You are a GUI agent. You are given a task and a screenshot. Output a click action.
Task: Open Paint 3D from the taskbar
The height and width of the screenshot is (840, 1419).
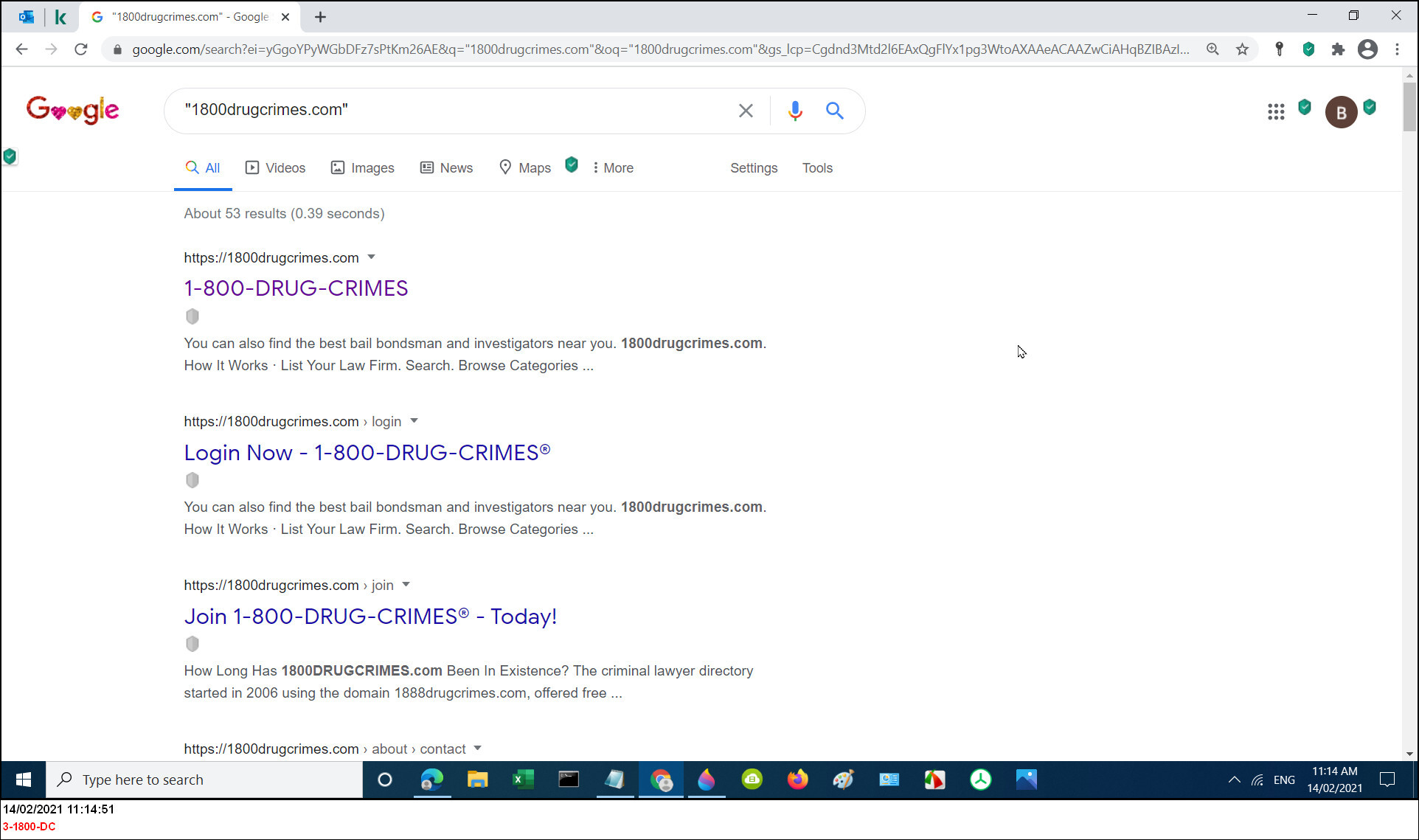tap(843, 780)
